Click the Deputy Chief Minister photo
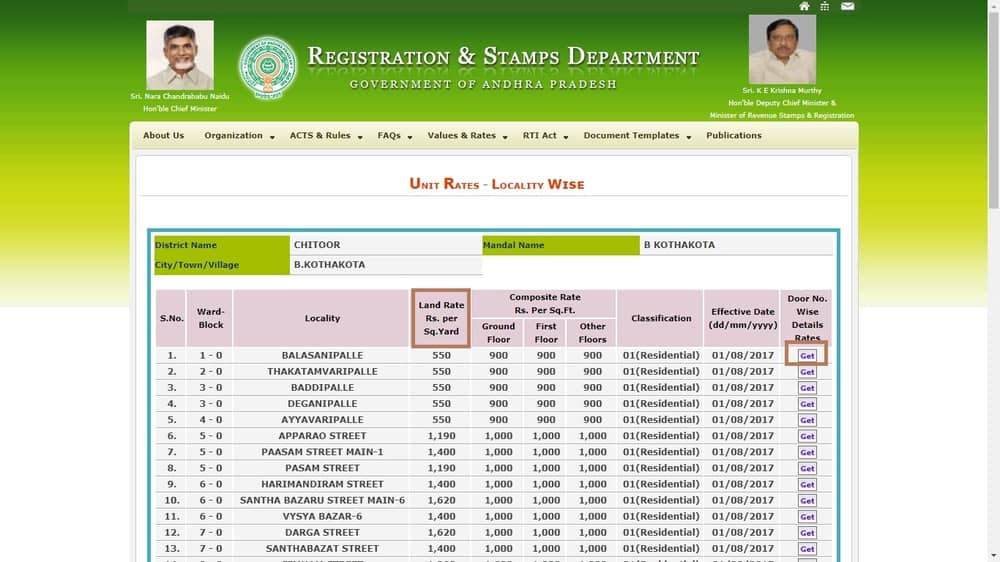Screen dimensions: 1000x562 click(x=782, y=50)
